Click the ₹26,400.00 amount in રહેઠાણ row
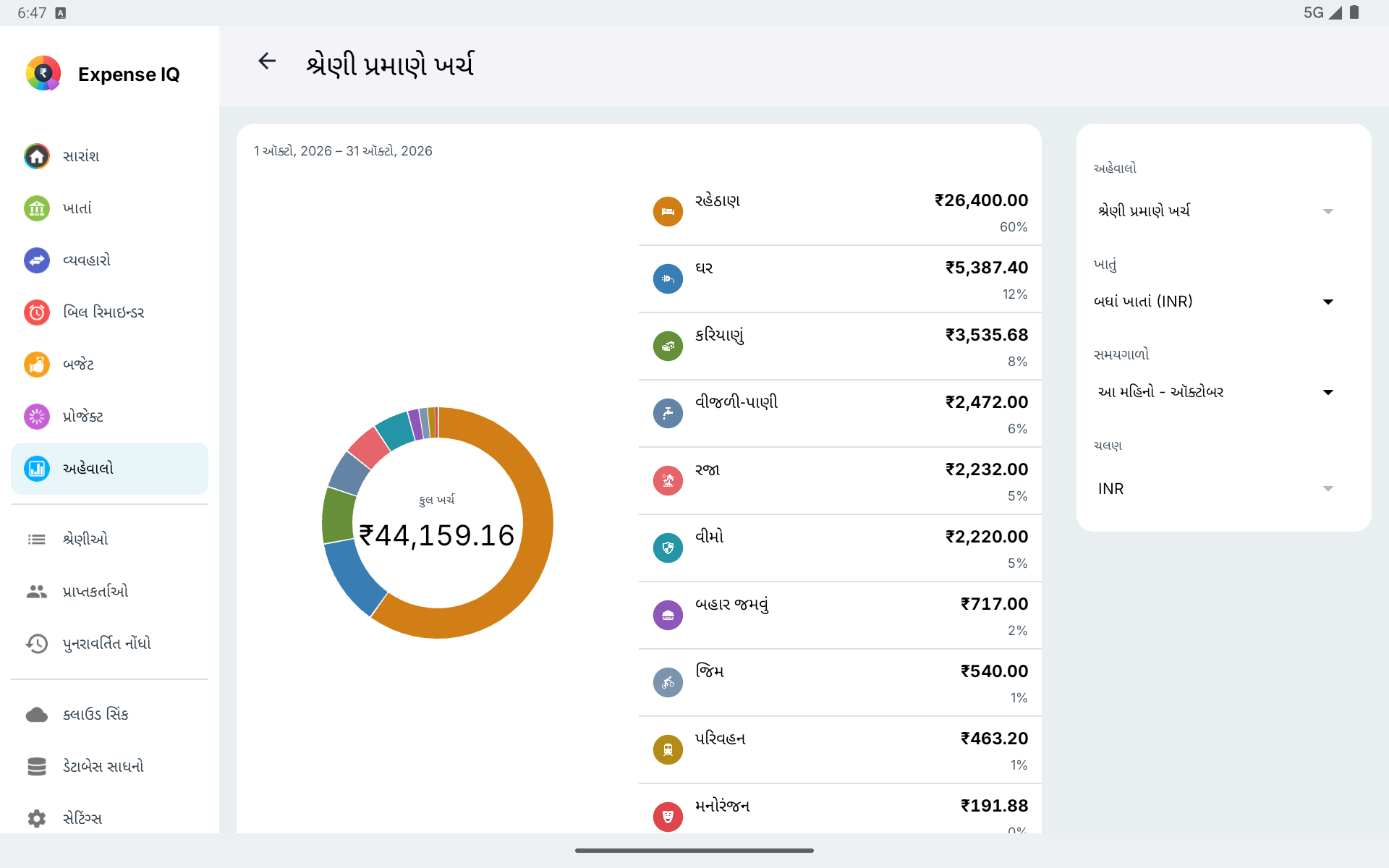The image size is (1389, 868). coord(981,200)
